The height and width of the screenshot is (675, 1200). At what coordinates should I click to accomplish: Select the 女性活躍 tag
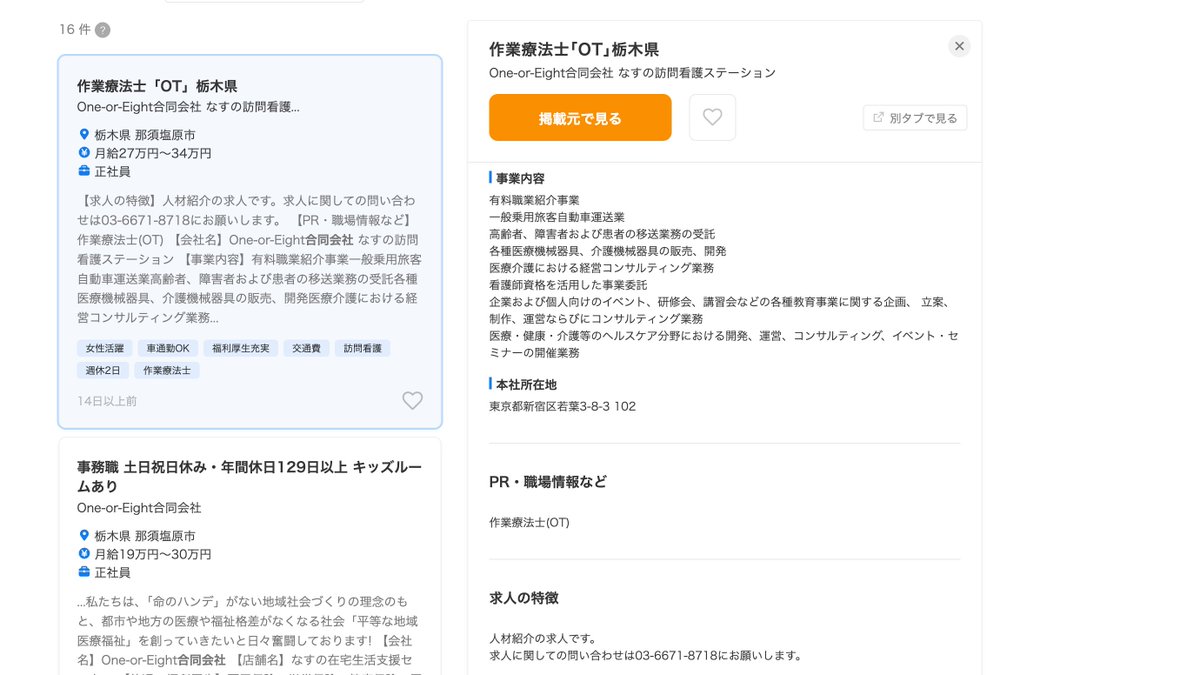[x=105, y=348]
